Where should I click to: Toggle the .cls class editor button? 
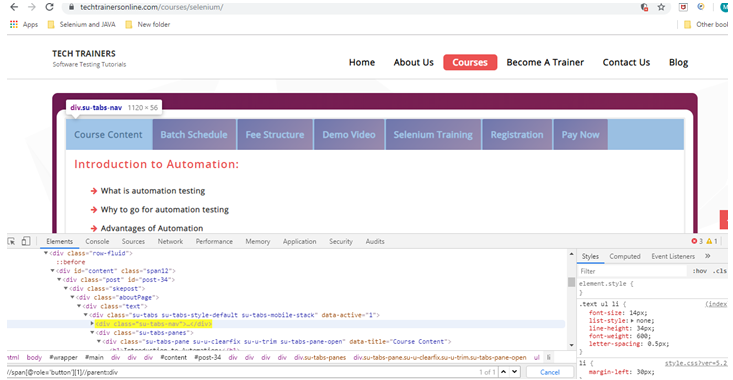point(720,271)
